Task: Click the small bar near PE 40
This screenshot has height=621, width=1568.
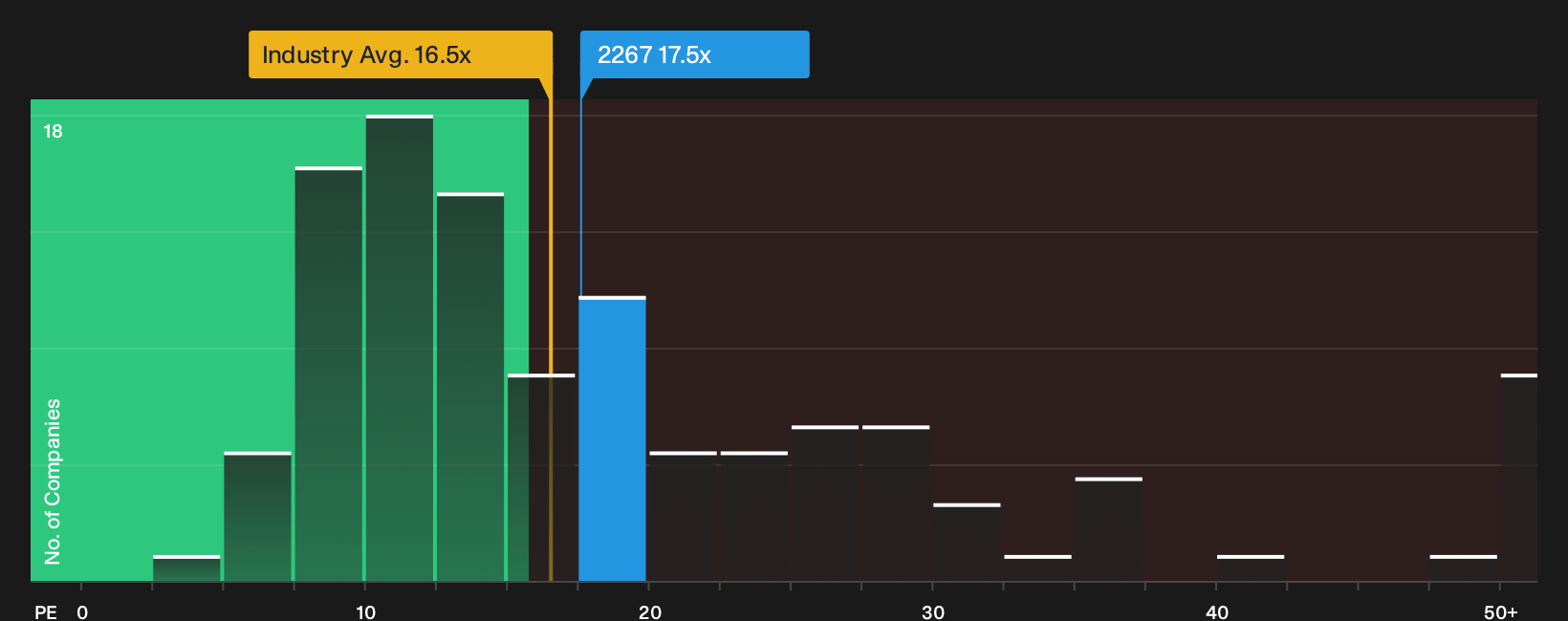Action: point(1251,567)
